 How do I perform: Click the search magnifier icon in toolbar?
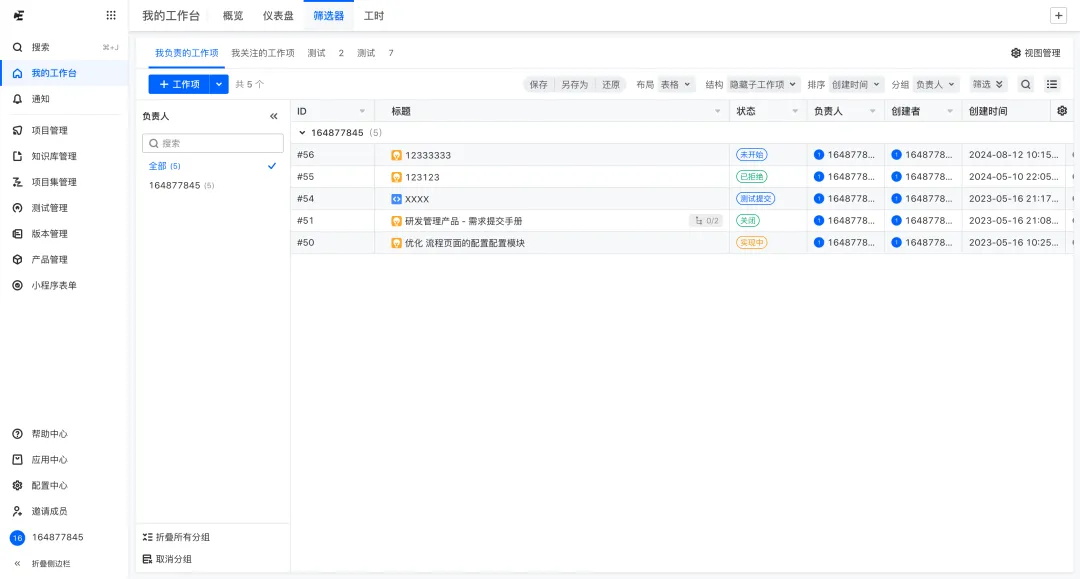point(1026,85)
